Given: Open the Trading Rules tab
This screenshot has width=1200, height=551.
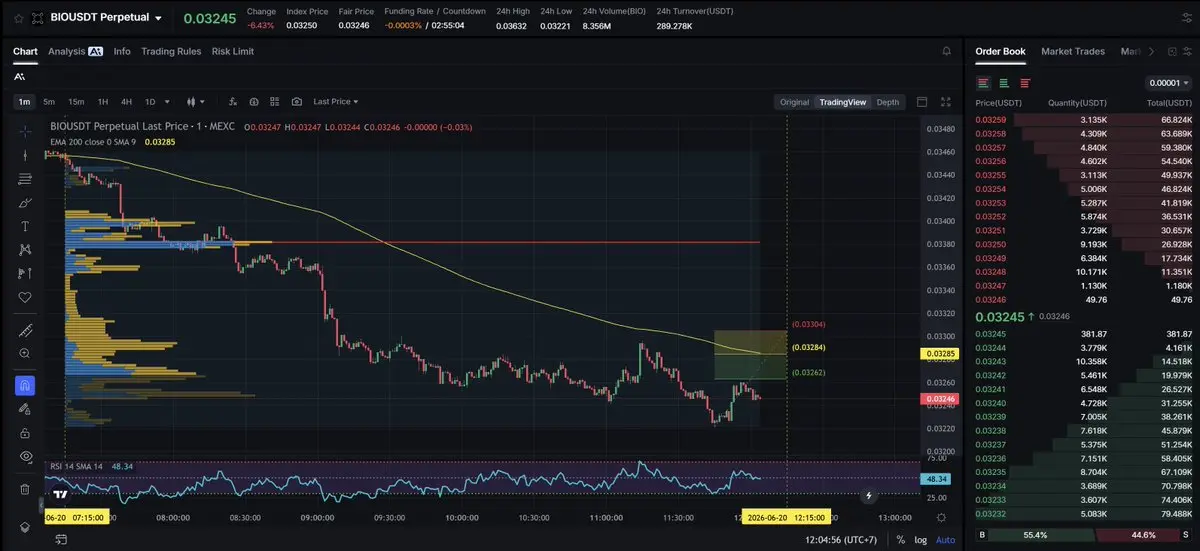Looking at the screenshot, I should tap(171, 51).
